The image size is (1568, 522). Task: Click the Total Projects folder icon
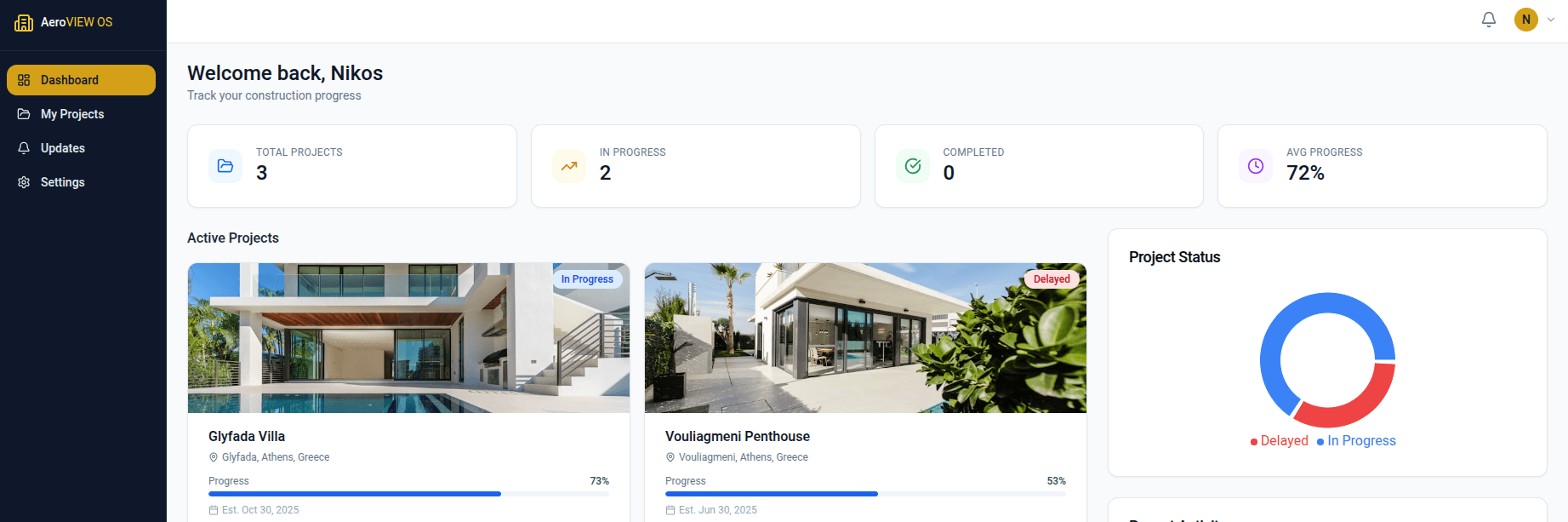(225, 166)
